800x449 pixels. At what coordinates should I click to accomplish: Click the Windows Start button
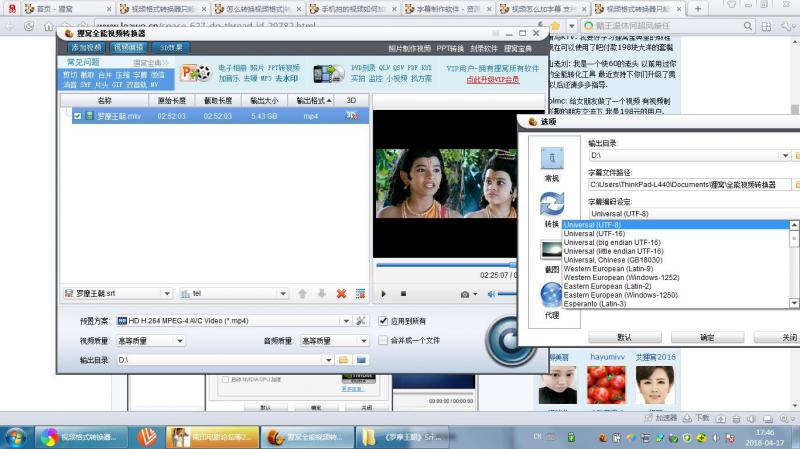click(14, 438)
